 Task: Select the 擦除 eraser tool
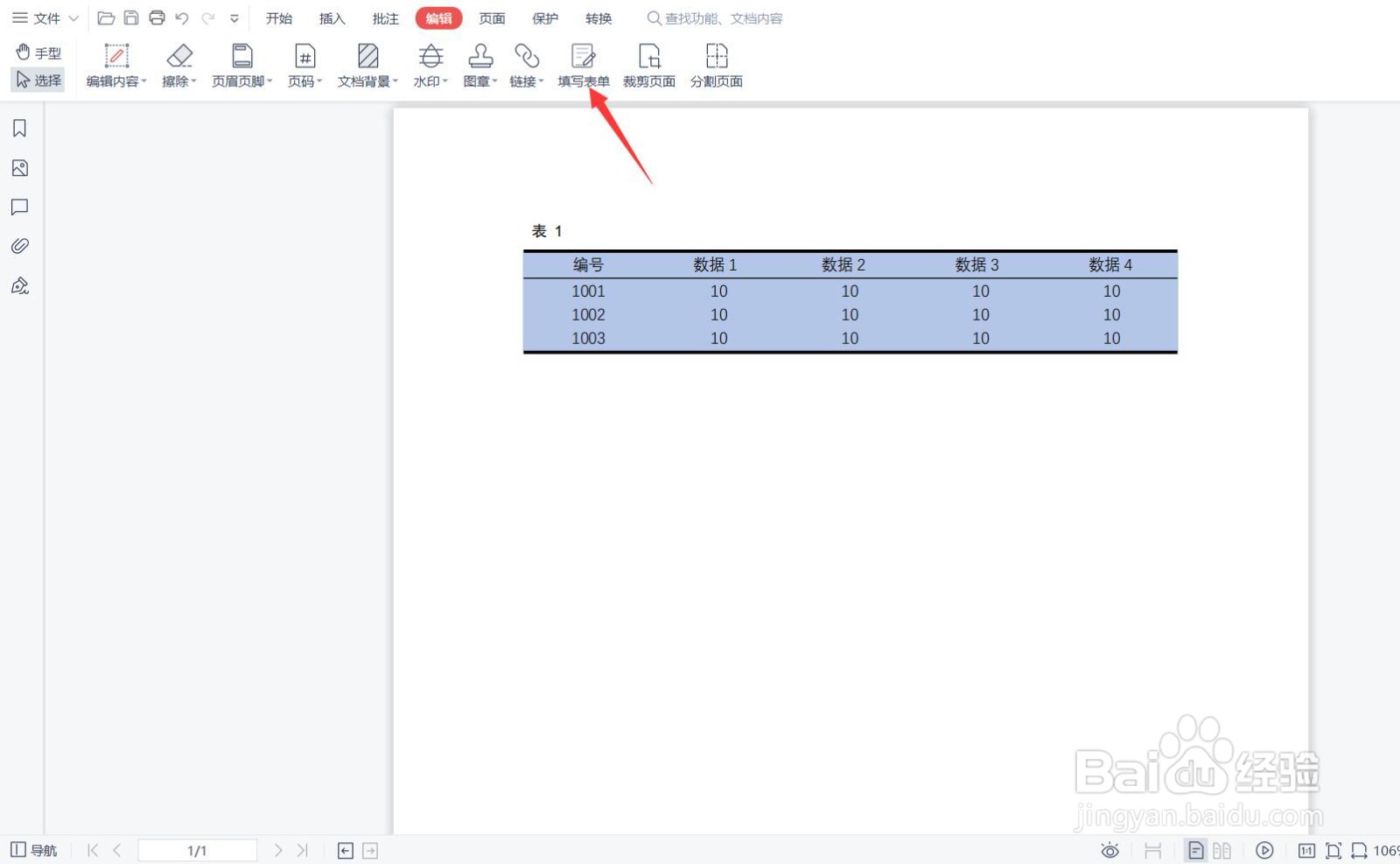(179, 67)
